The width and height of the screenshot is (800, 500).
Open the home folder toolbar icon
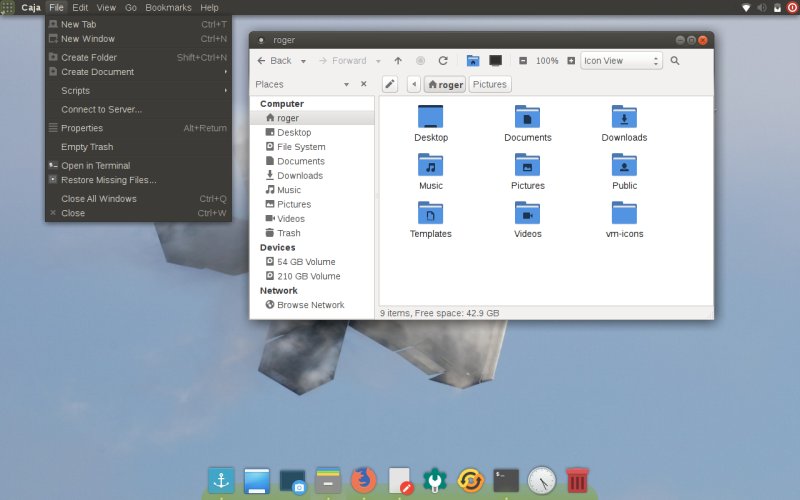coord(473,61)
